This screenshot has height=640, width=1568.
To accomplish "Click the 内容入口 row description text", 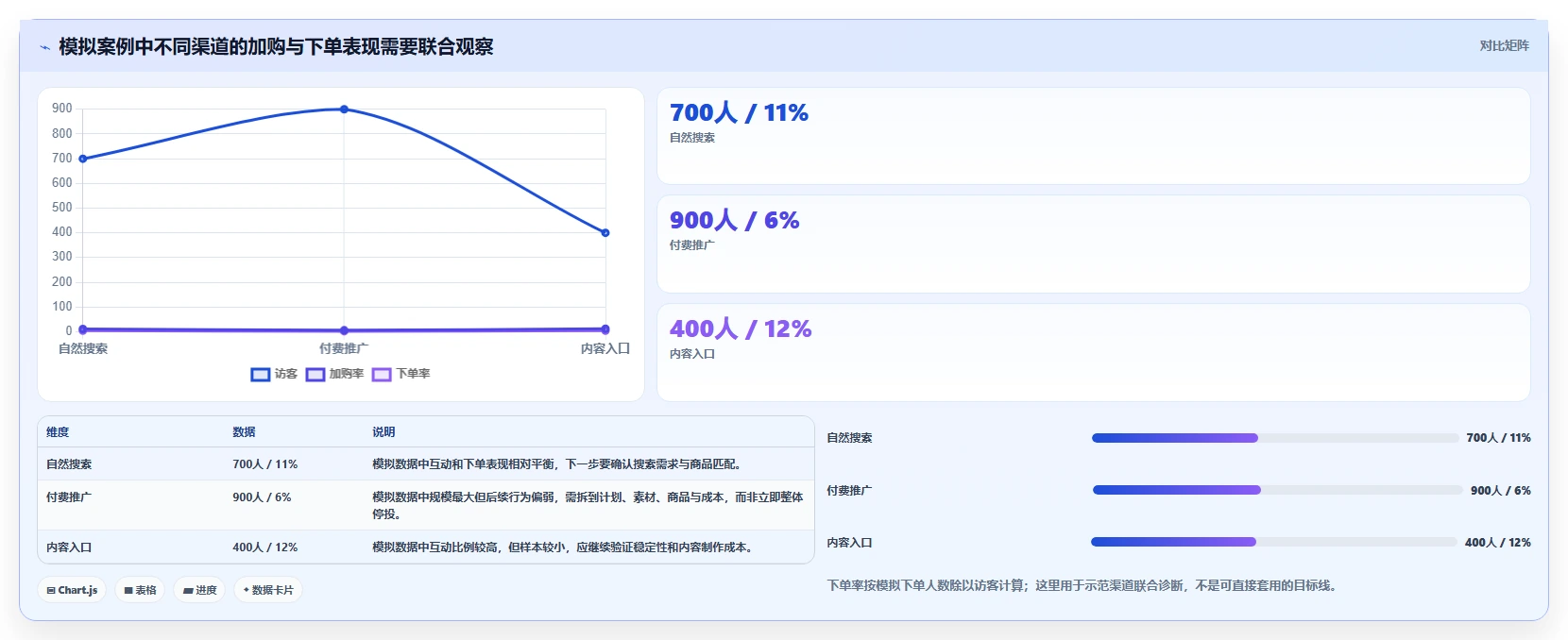I will point(565,547).
